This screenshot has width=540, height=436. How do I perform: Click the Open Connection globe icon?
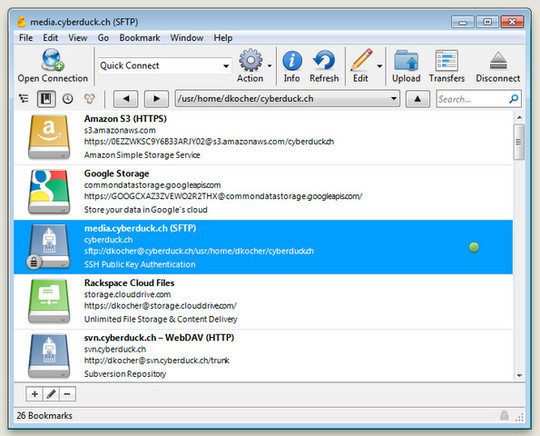point(53,60)
